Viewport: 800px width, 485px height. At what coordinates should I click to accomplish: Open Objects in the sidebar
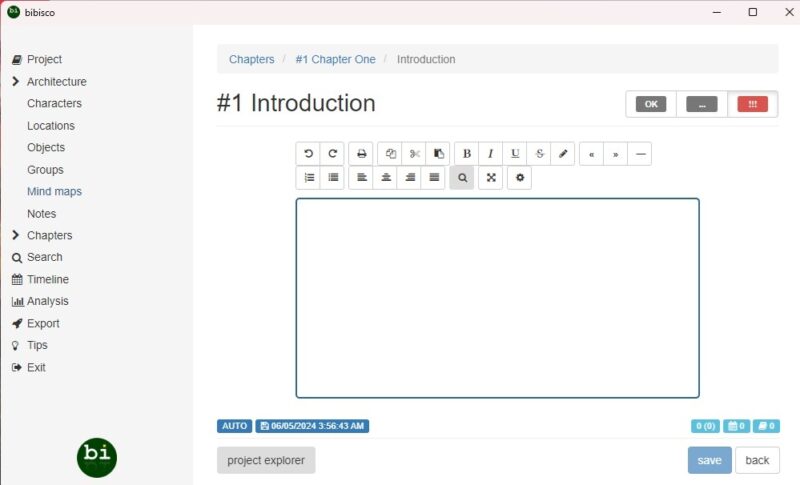(46, 147)
